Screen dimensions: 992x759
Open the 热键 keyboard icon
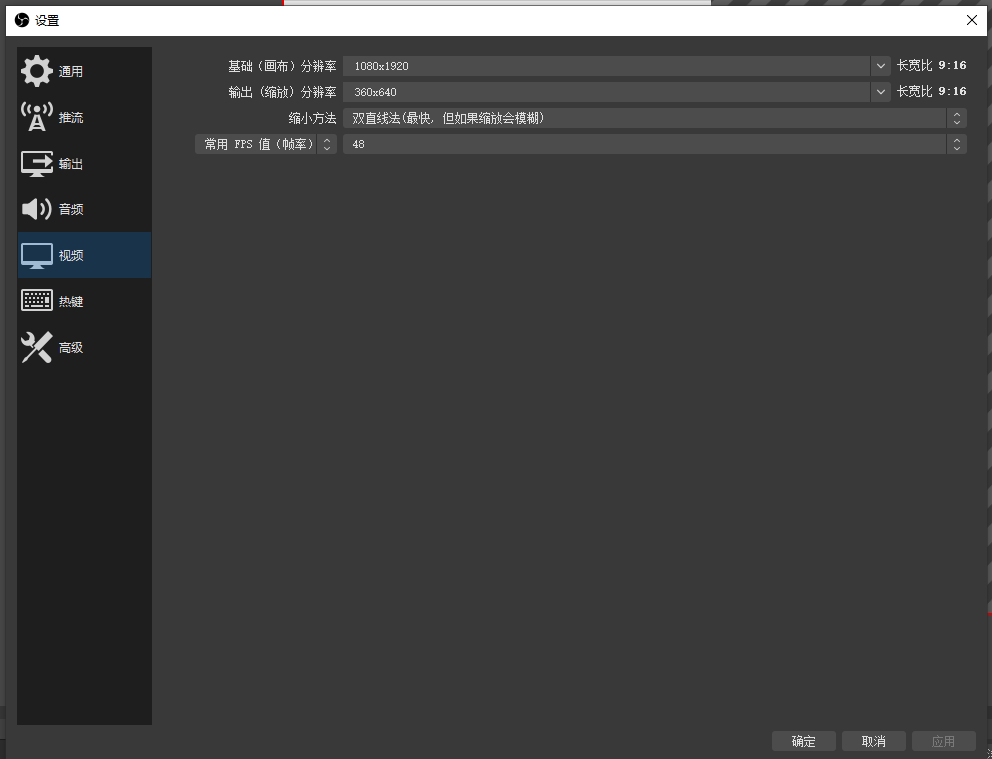pyautogui.click(x=37, y=300)
